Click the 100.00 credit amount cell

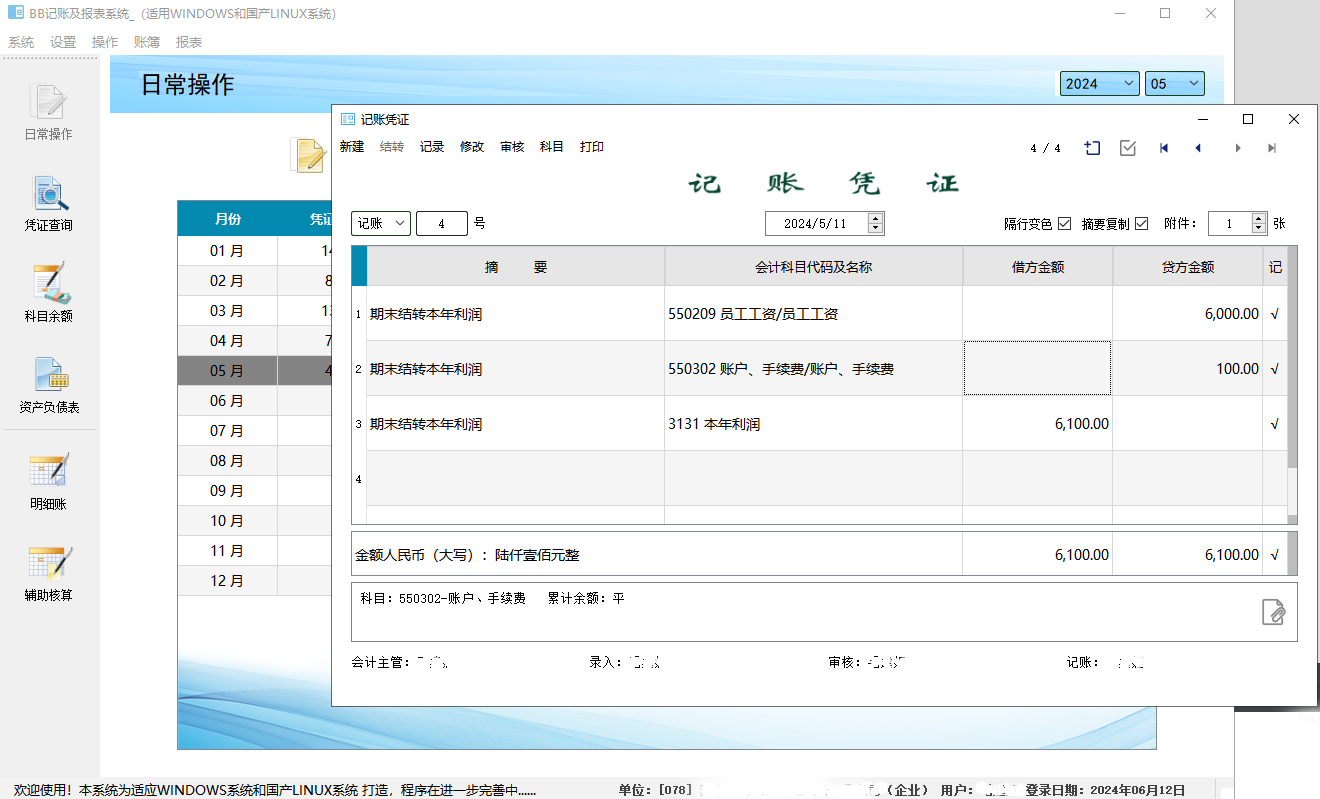tap(1188, 369)
